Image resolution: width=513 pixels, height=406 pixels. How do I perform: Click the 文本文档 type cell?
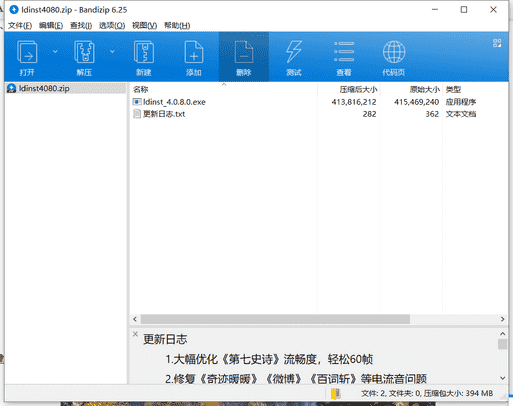461,114
